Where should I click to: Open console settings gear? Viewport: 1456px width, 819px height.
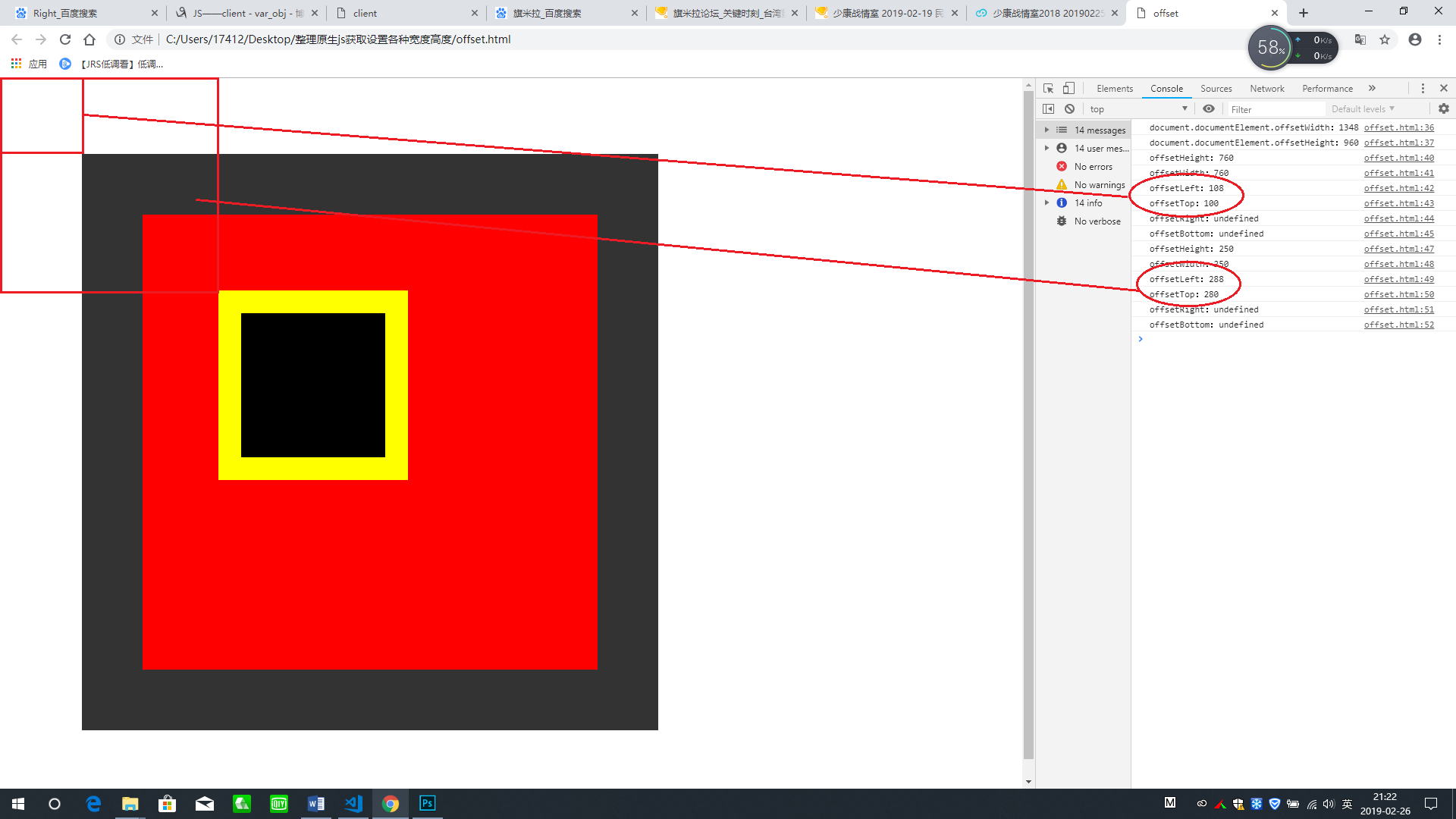1444,108
